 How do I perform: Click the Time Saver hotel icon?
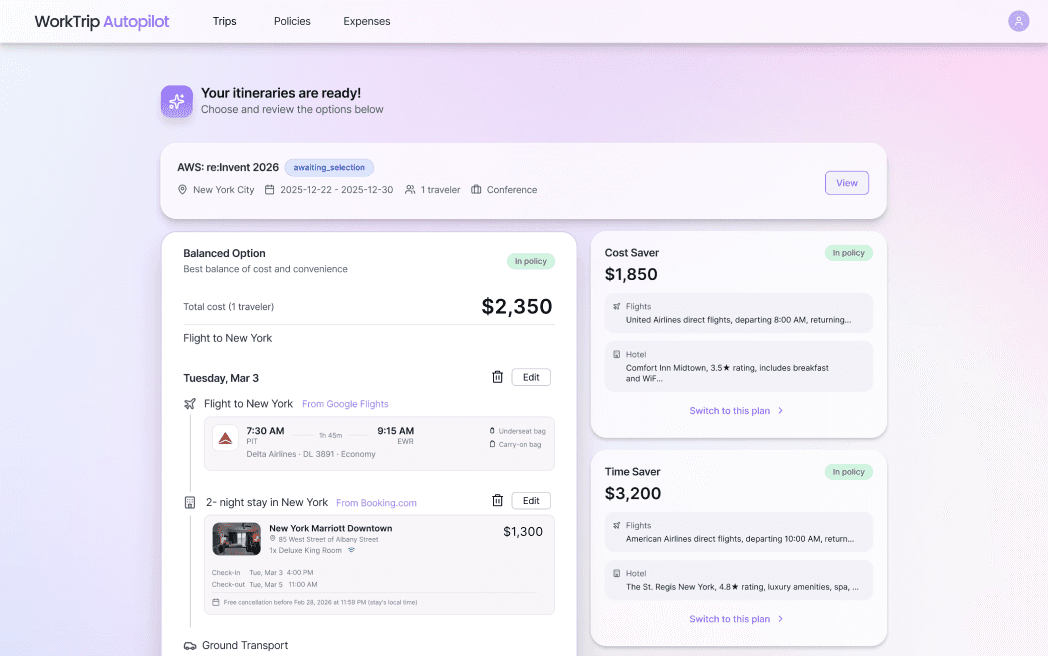tap(616, 574)
